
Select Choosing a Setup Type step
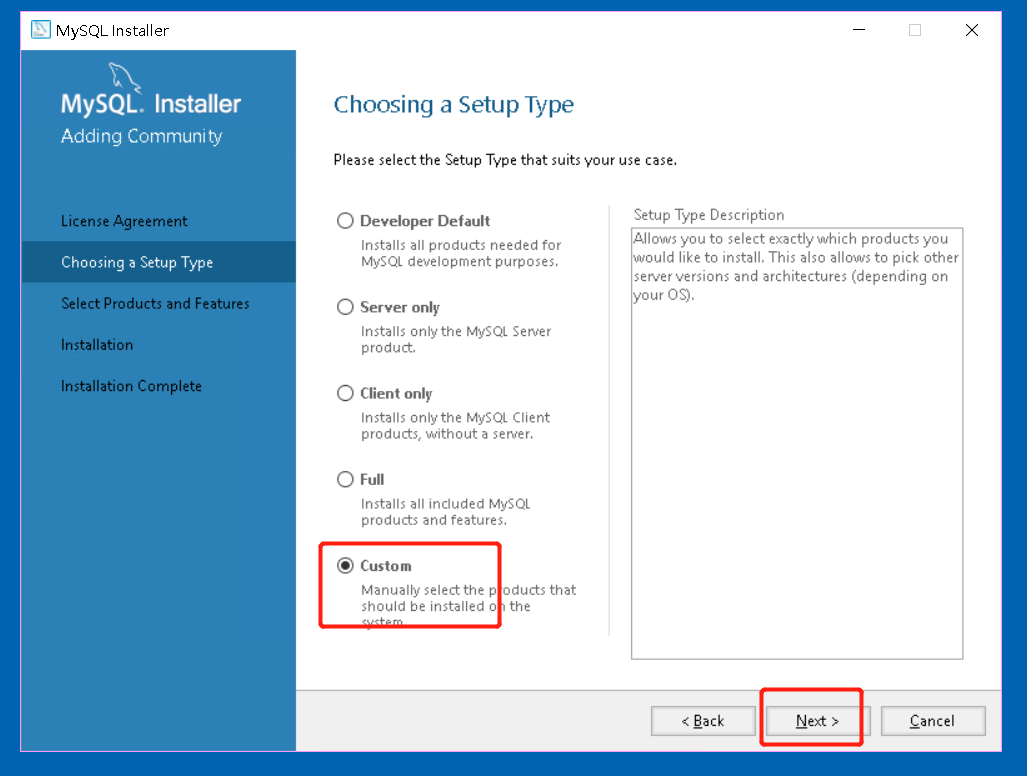[159, 262]
